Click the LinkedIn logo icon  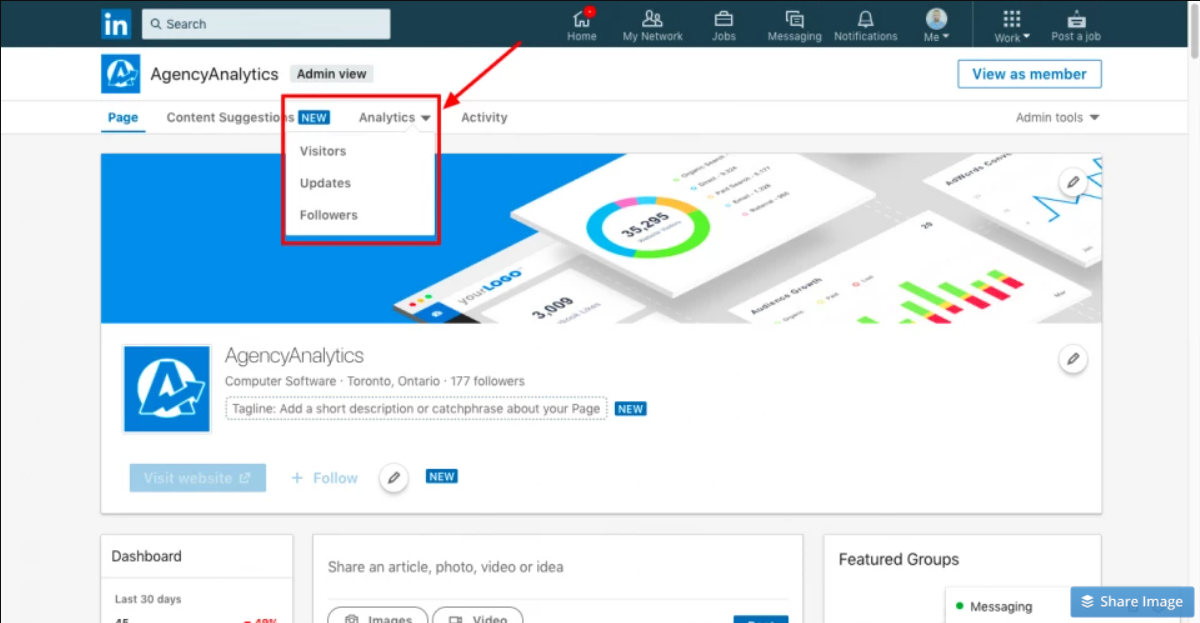tap(116, 24)
